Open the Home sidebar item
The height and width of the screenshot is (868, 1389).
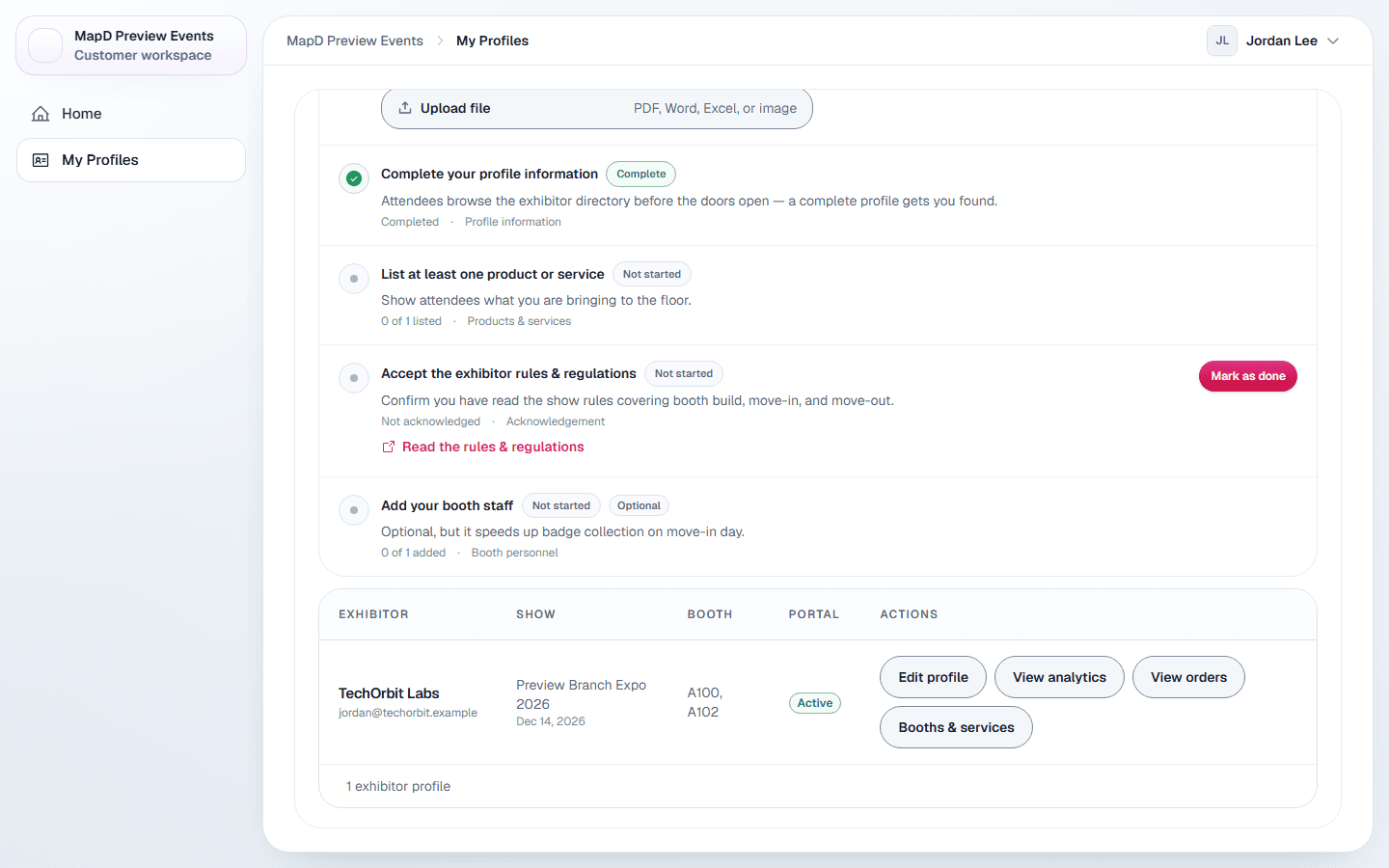click(131, 114)
